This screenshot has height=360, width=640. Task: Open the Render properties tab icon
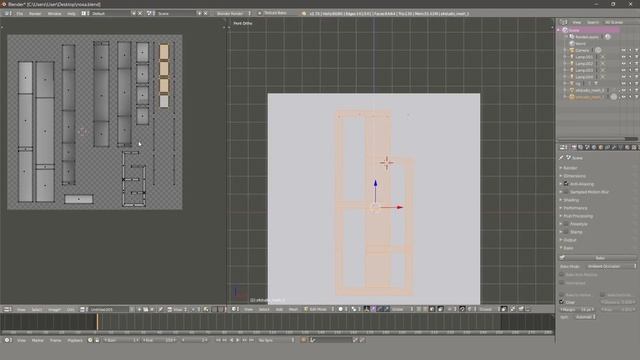pyautogui.click(x=574, y=147)
